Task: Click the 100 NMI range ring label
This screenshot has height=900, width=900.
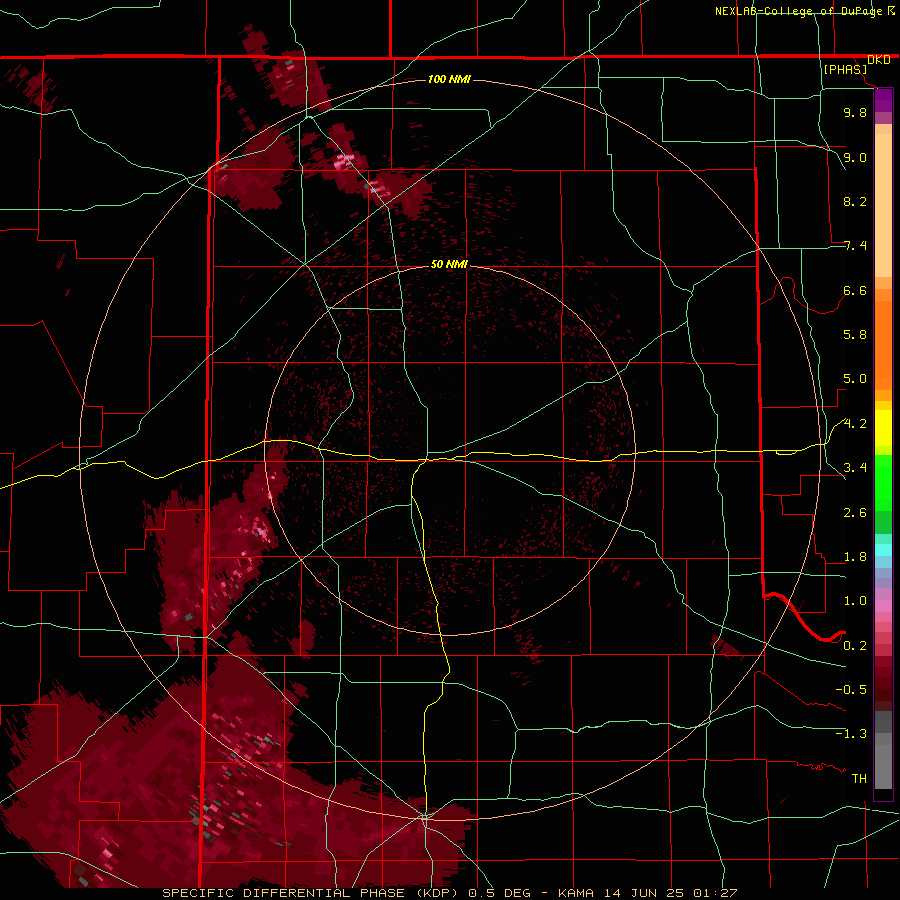Action: [449, 79]
